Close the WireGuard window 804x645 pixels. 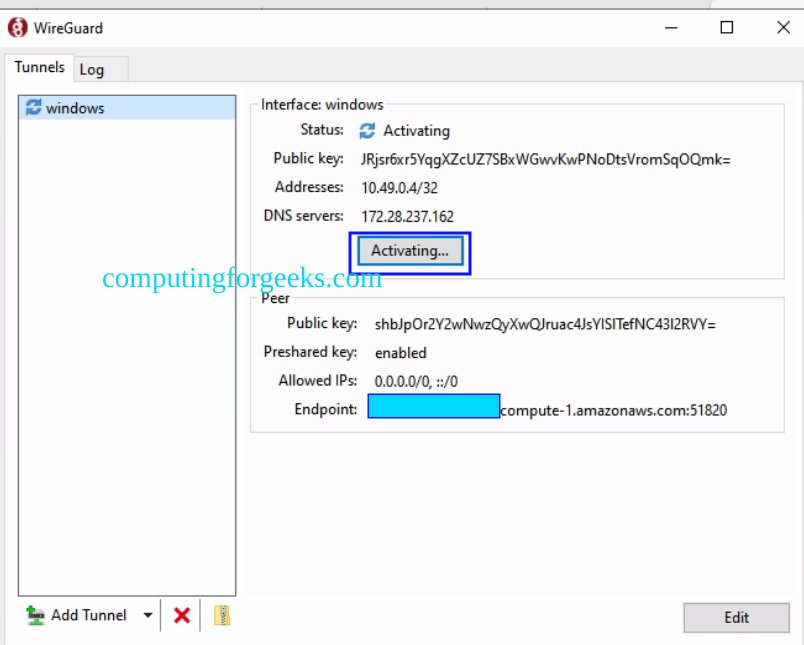point(783,28)
